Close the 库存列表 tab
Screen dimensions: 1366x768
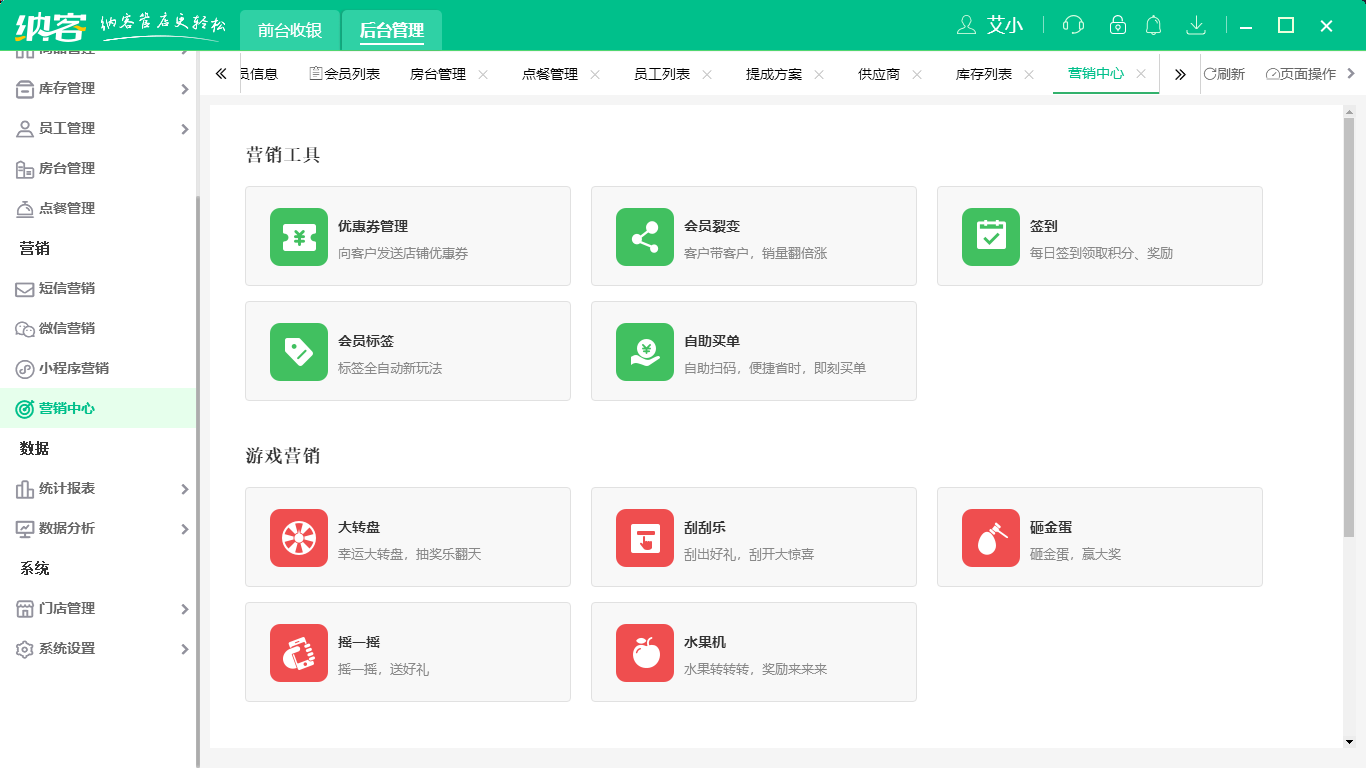1032,73
